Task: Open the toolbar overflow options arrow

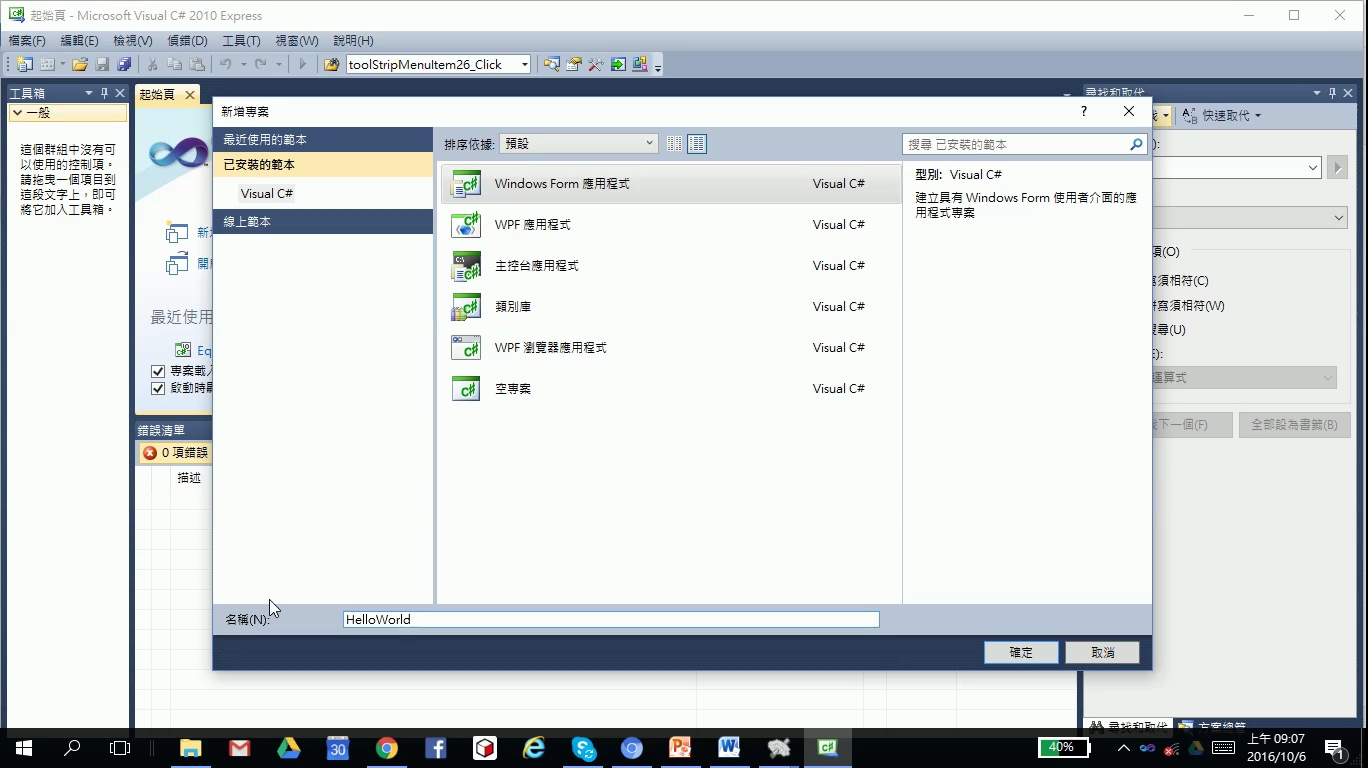Action: [x=658, y=66]
